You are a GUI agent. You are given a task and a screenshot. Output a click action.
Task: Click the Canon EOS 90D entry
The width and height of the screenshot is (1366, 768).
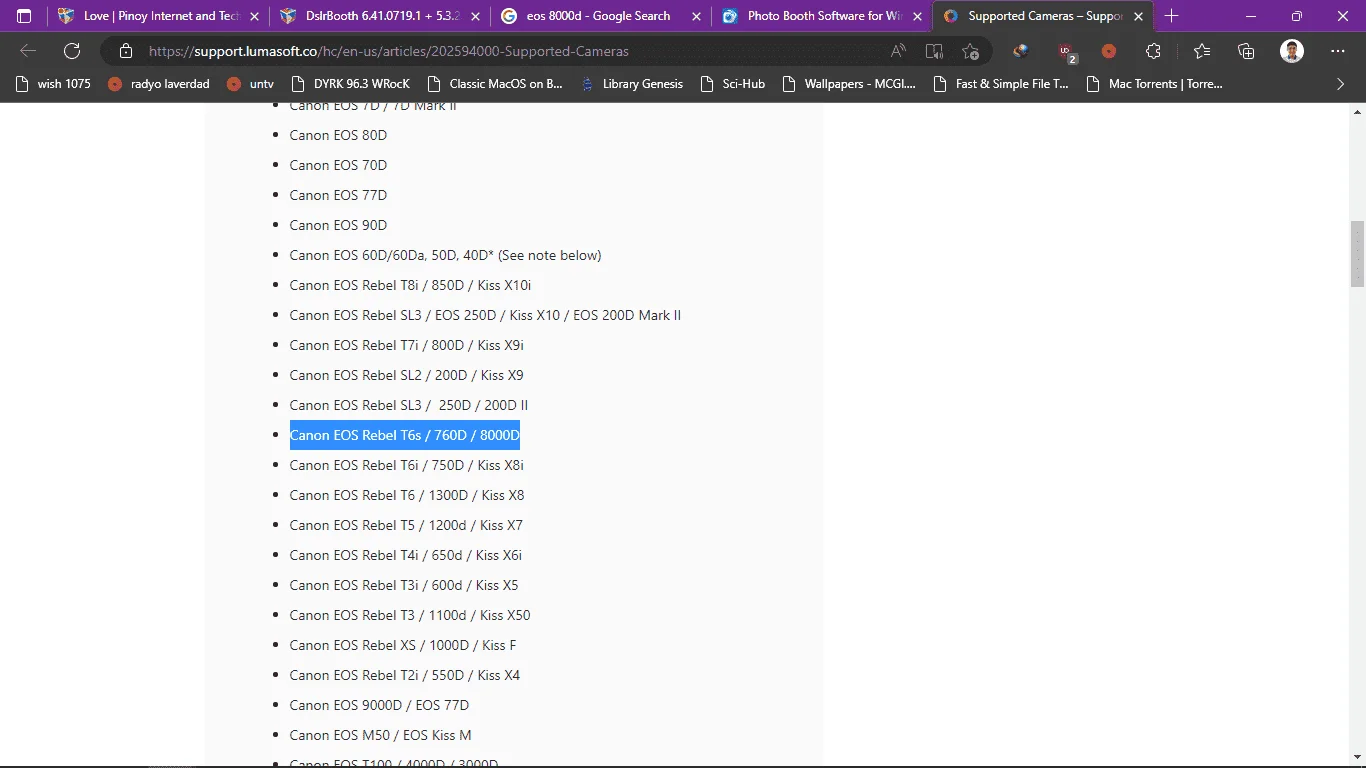pos(338,225)
